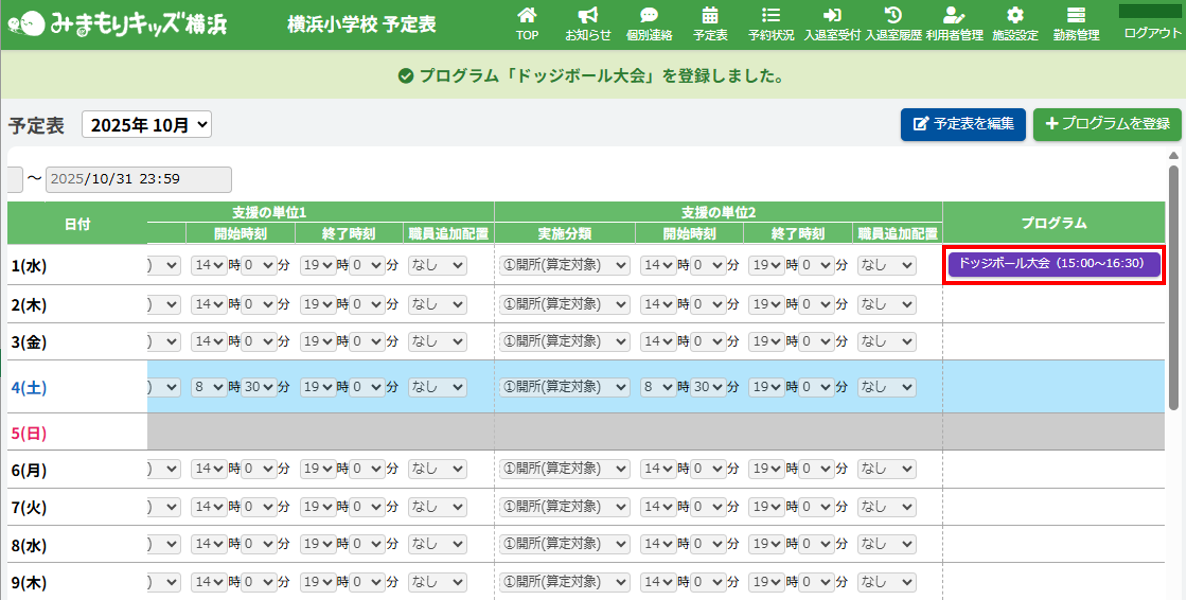Expand 職員追加配置 dropdown of 支援の単位2 for 2(木)
1186x600 pixels.
887,304
